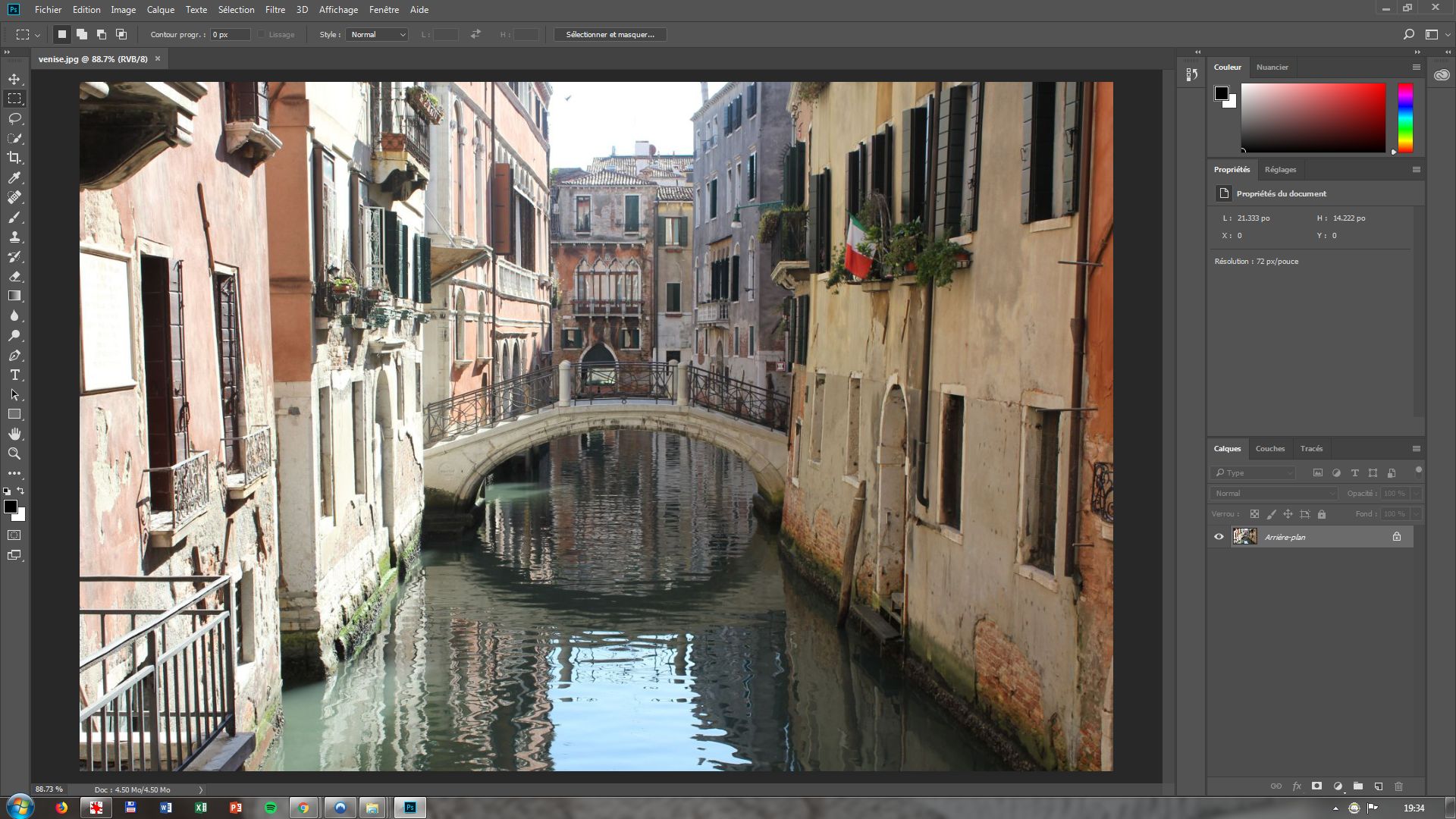This screenshot has height=819, width=1456.
Task: Open the Style dropdown set to Normal
Action: [377, 34]
